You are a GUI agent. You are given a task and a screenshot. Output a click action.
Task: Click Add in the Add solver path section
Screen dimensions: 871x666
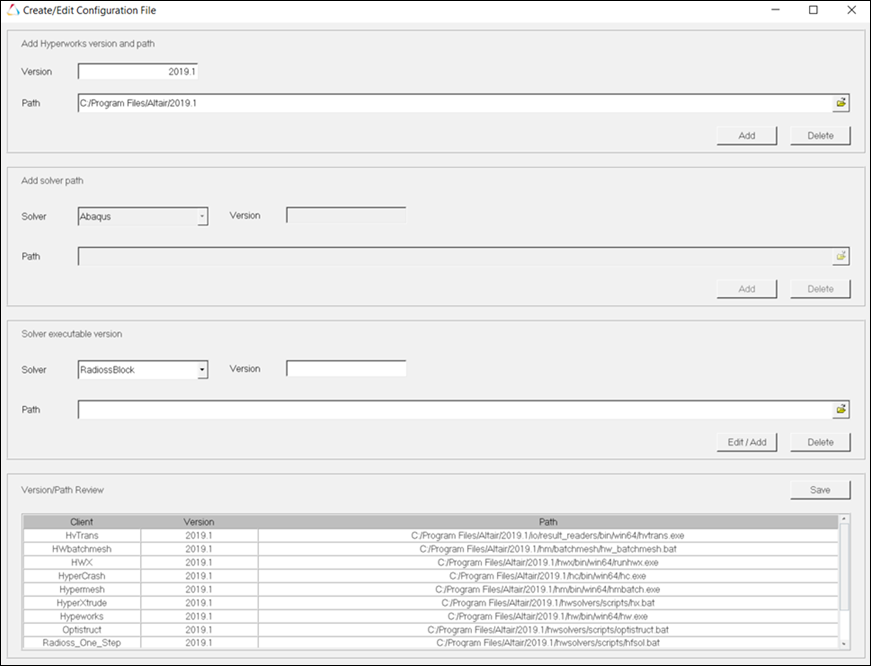(x=747, y=289)
